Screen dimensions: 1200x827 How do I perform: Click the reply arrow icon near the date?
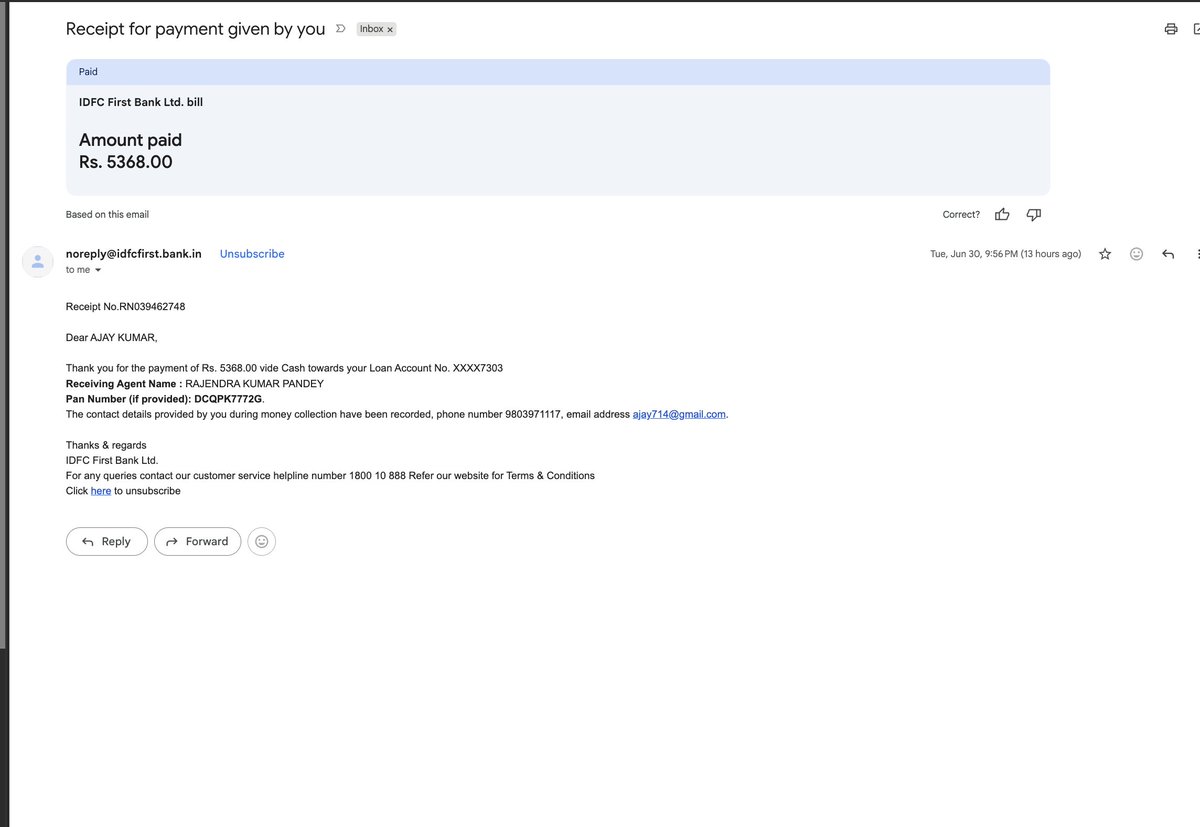point(1168,254)
